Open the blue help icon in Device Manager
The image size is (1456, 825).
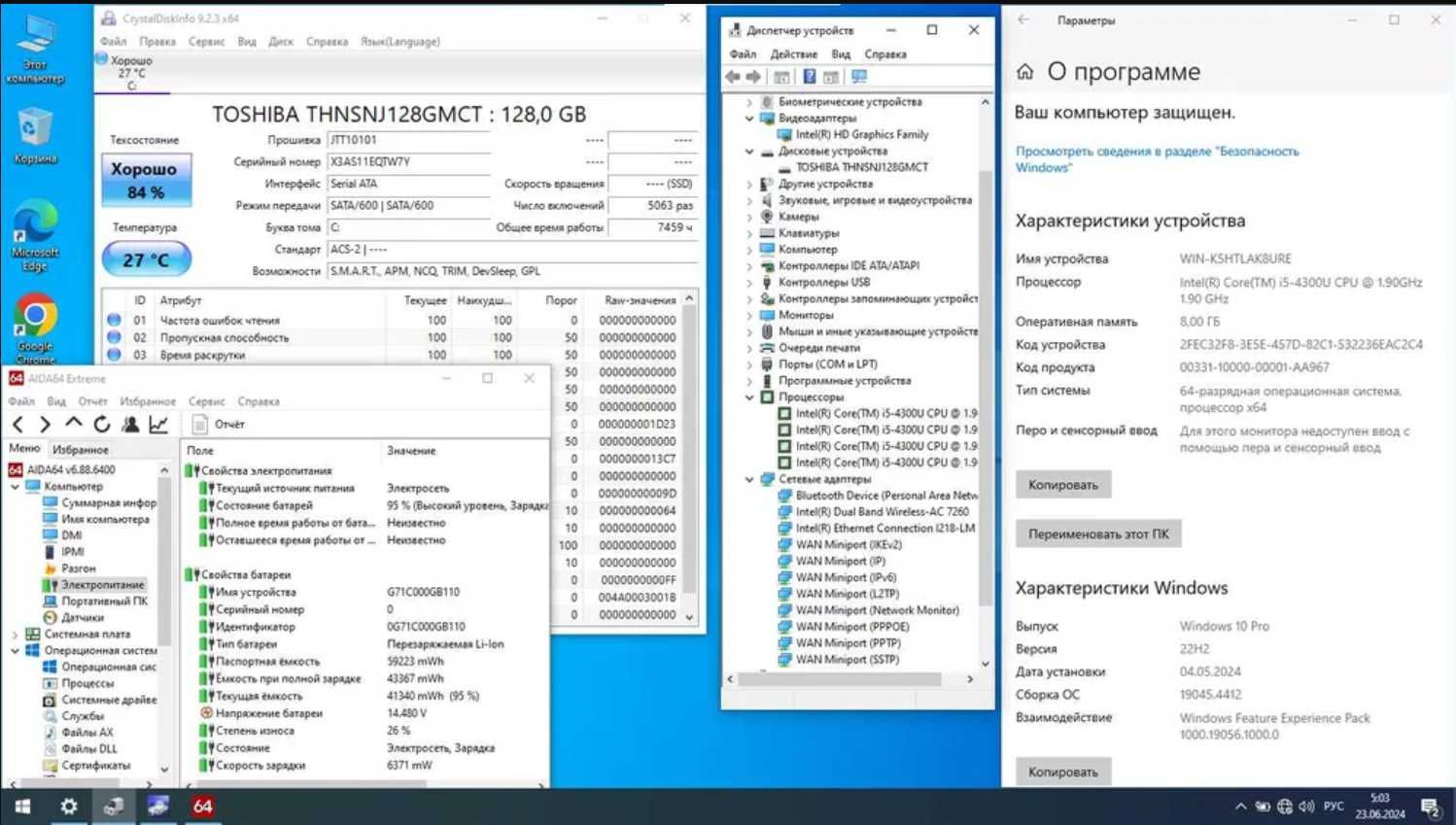(809, 77)
